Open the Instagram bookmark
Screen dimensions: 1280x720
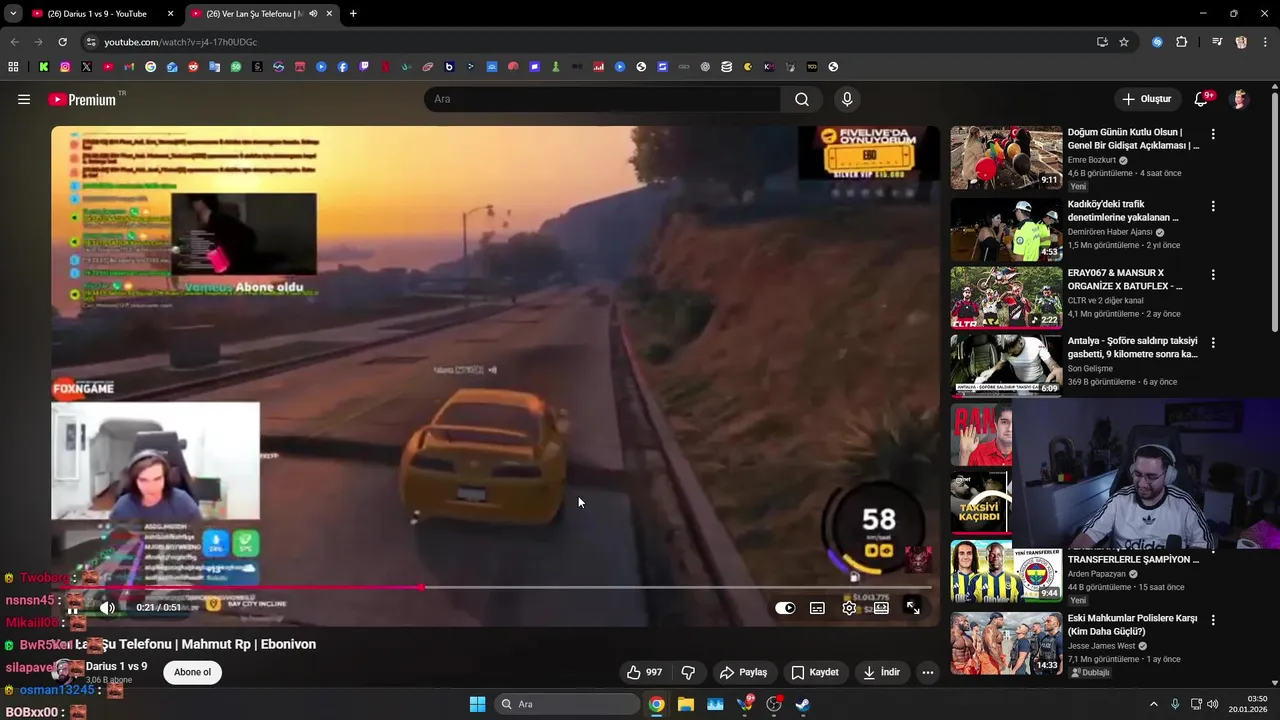point(65,67)
